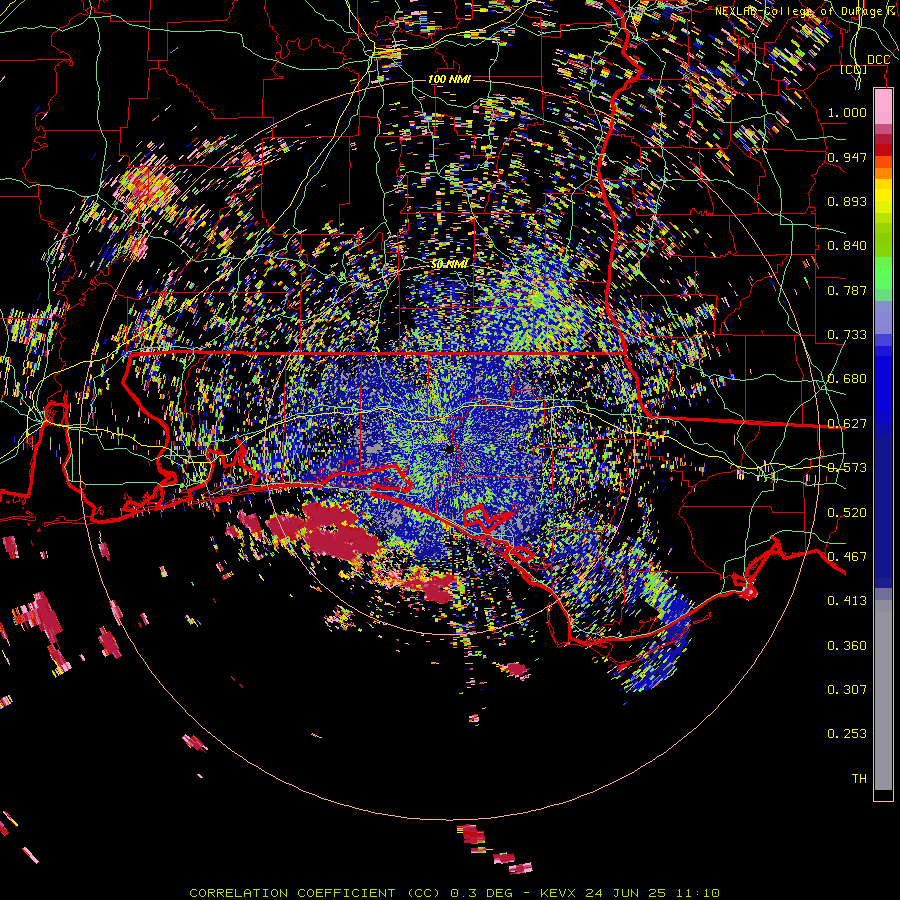The width and height of the screenshot is (900, 900).
Task: Select the 1.000 legend value
Action: (x=847, y=112)
